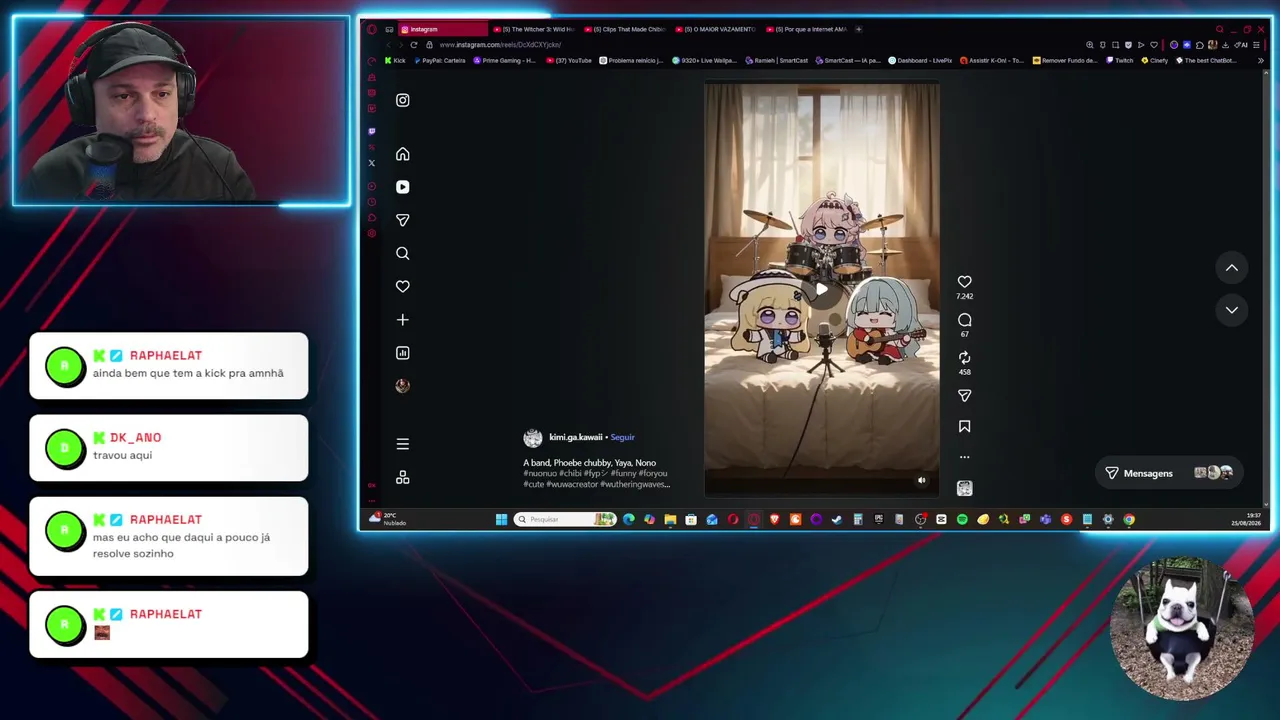This screenshot has height=720, width=1280.
Task: Mute or unmute the reel audio
Action: click(x=921, y=480)
